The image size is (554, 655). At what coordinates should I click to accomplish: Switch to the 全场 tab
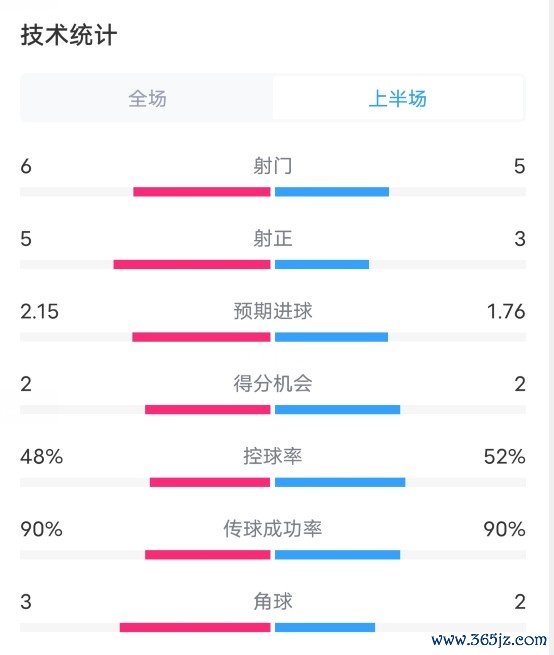[147, 99]
